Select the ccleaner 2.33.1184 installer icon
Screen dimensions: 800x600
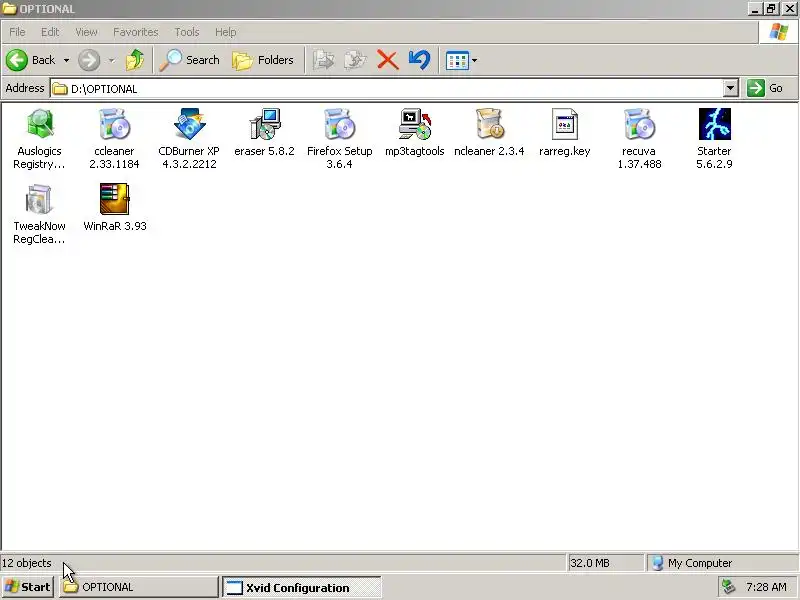[x=114, y=124]
